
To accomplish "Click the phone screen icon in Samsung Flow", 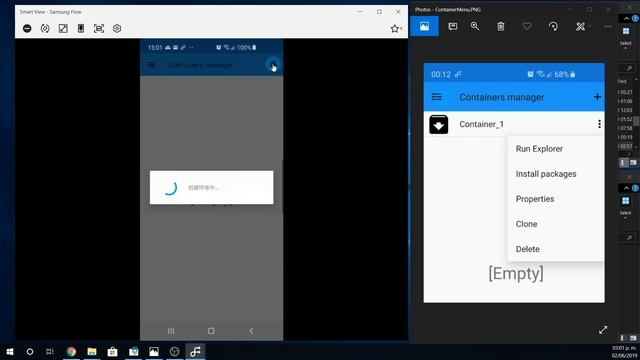I will click(x=81, y=29).
